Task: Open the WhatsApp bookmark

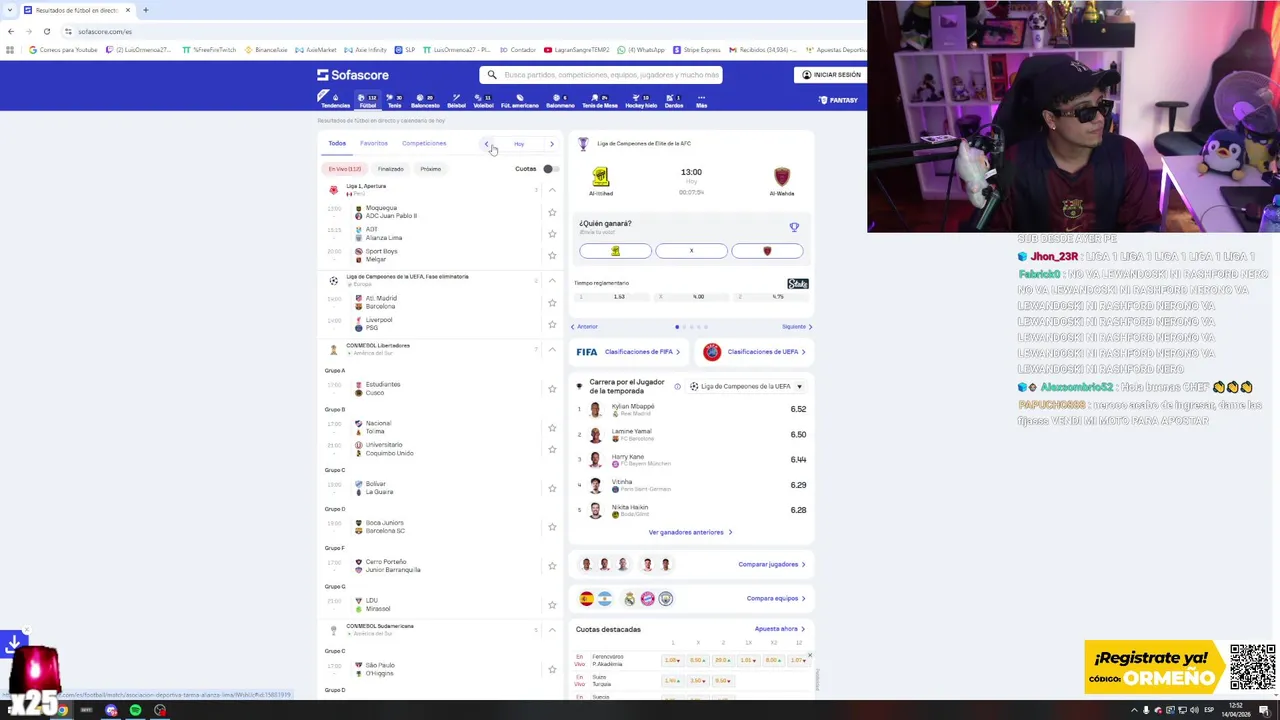Action: pos(641,50)
